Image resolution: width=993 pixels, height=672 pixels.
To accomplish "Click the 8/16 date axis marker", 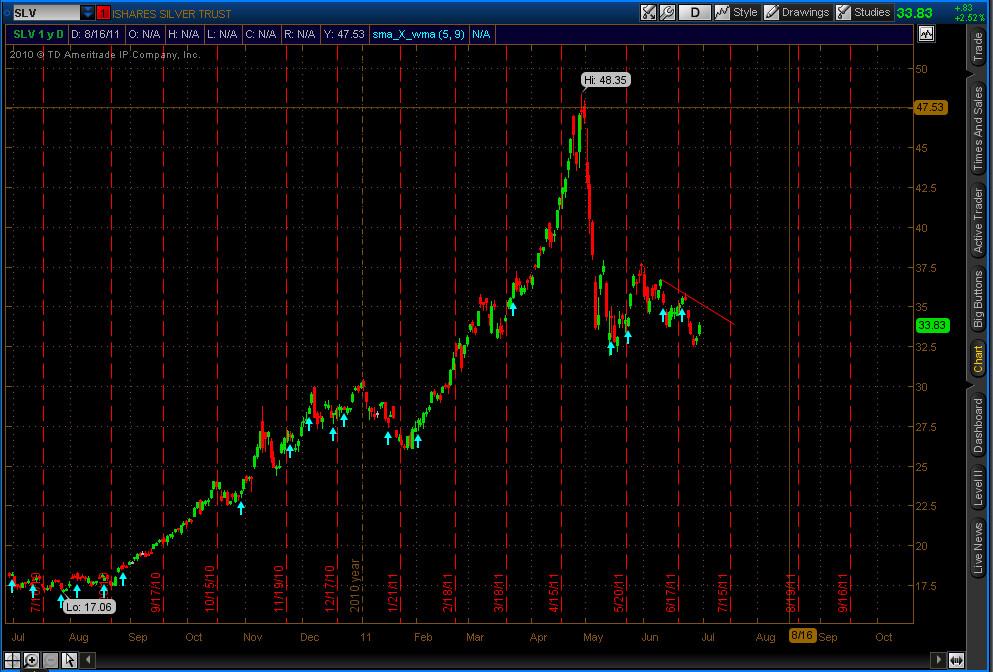I will click(x=802, y=635).
